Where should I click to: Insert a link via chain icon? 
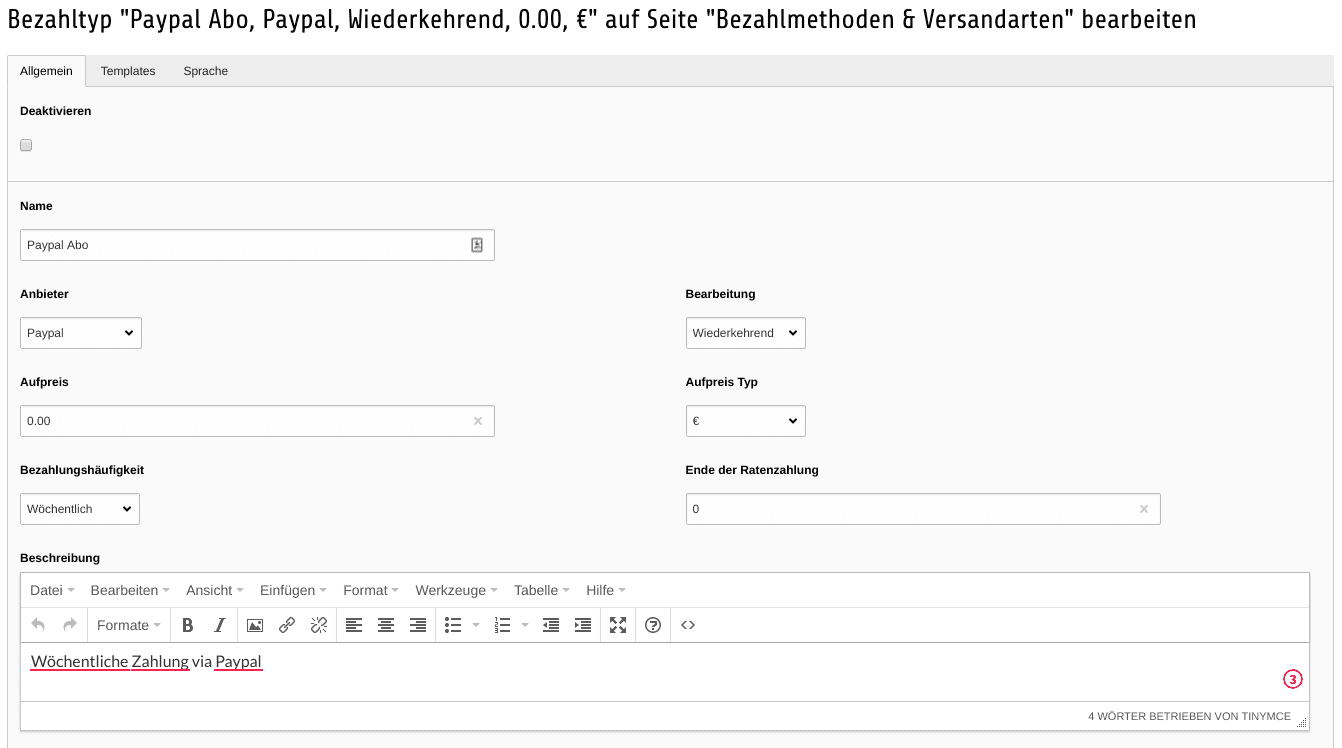pyautogui.click(x=287, y=625)
